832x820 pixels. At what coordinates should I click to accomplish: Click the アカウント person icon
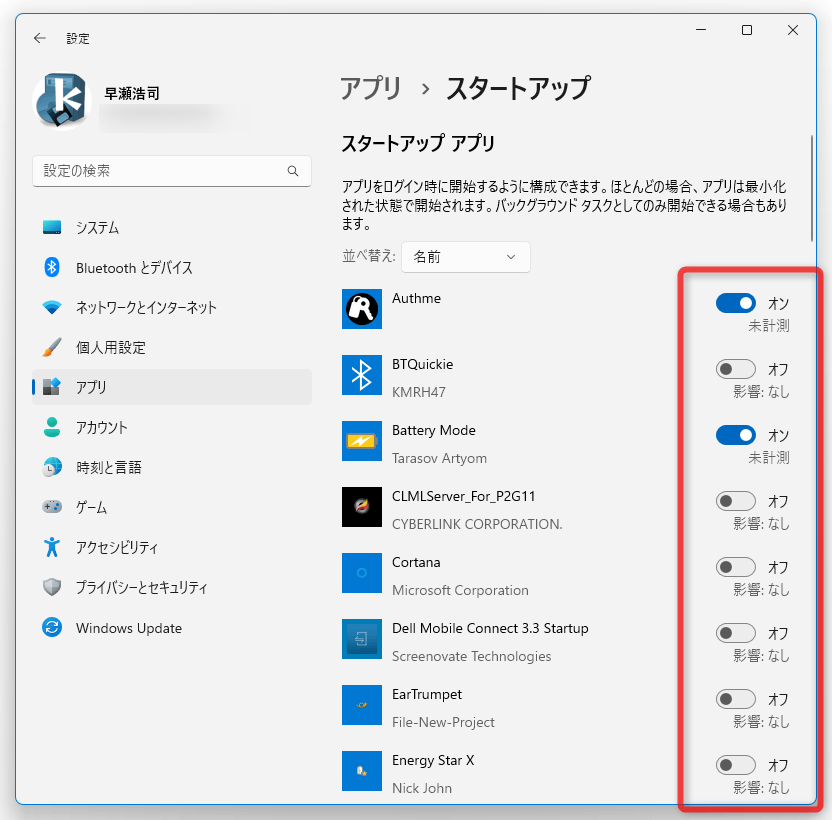pyautogui.click(x=51, y=427)
